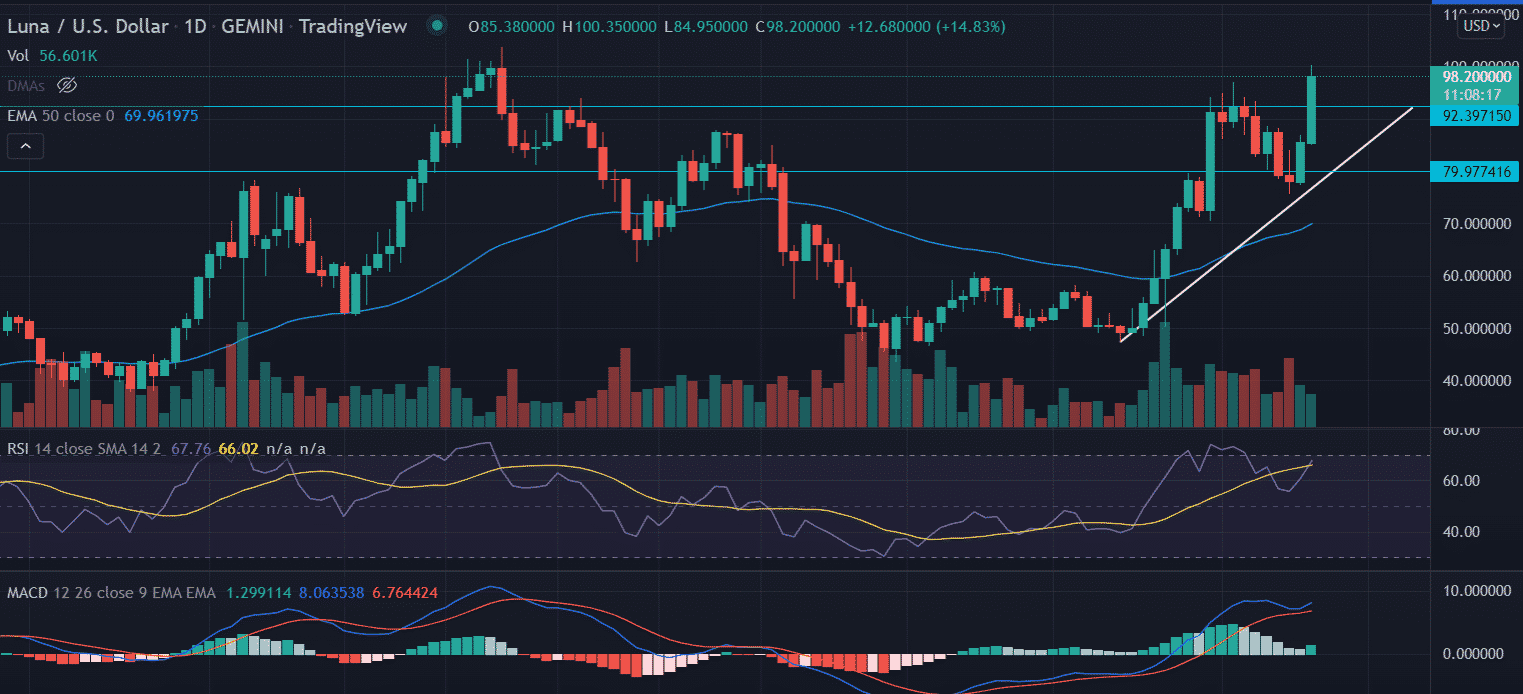Screen dimensions: 1523x694
Task: Click the 40.000000 price axis label
Action: 1475,380
